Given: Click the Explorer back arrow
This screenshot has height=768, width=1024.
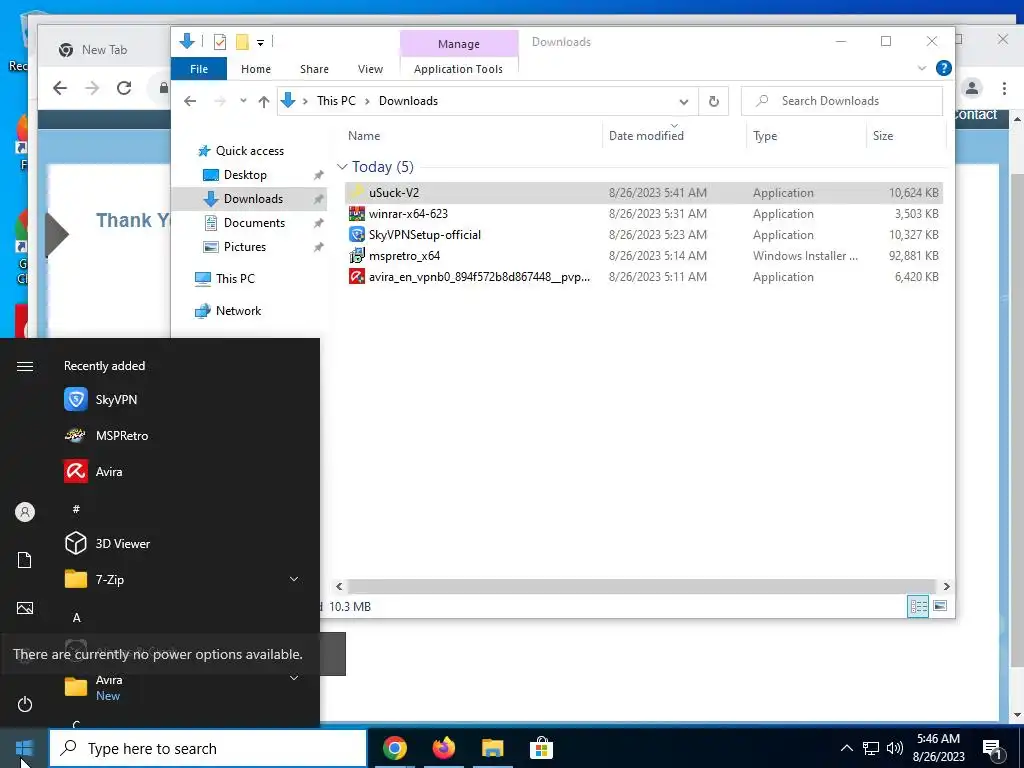Looking at the screenshot, I should 190,101.
